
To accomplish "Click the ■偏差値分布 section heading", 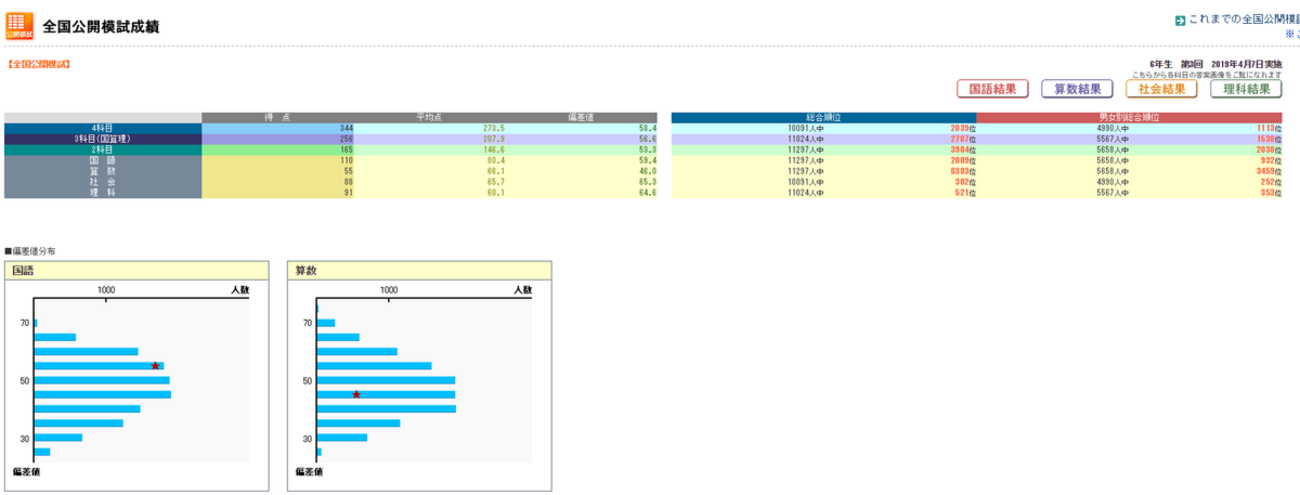I will (x=31, y=250).
